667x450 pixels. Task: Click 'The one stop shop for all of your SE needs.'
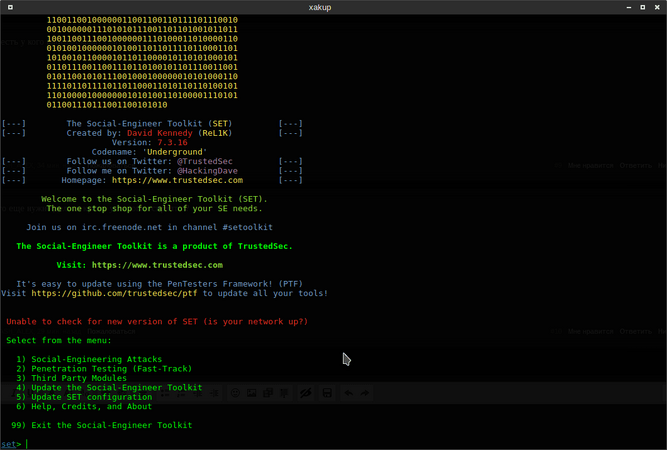click(x=154, y=208)
